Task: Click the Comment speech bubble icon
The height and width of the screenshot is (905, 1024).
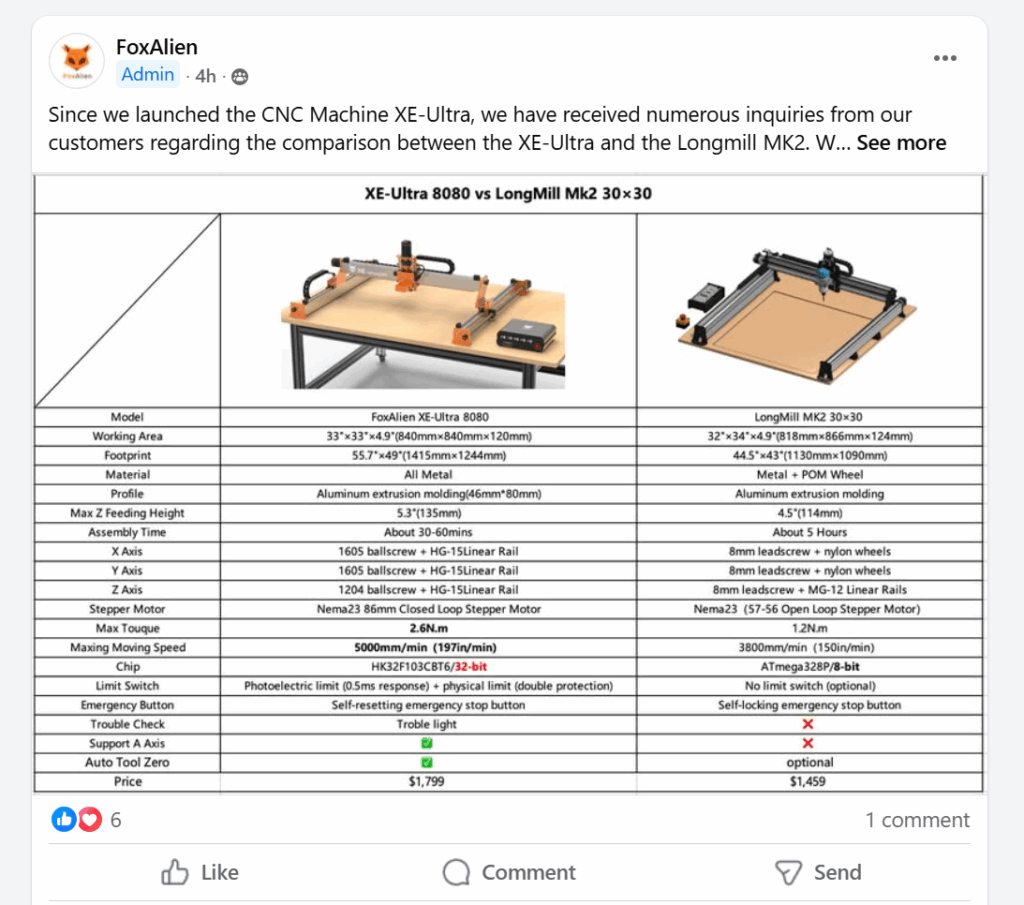Action: click(x=457, y=872)
